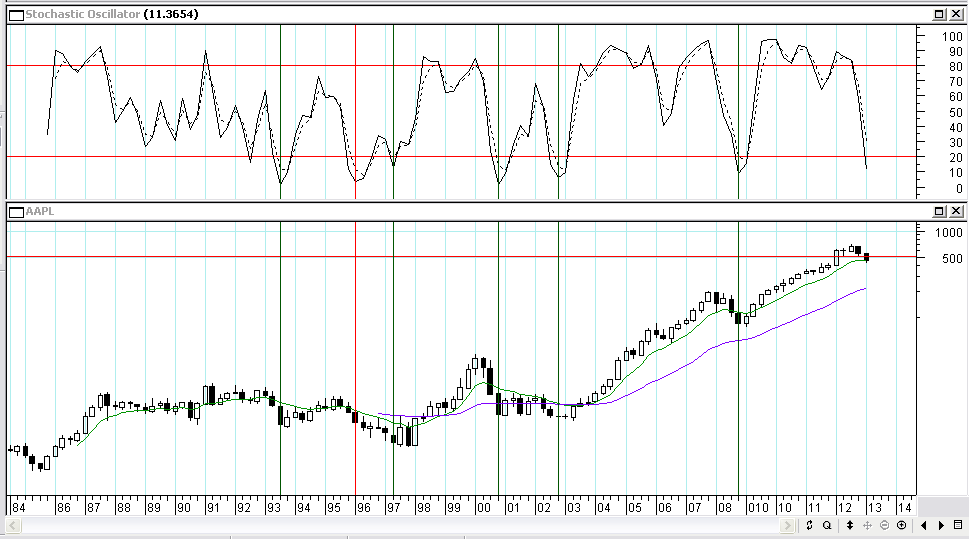This screenshot has width=969, height=539.
Task: Click the '13' year label on time axis
Action: 874,508
